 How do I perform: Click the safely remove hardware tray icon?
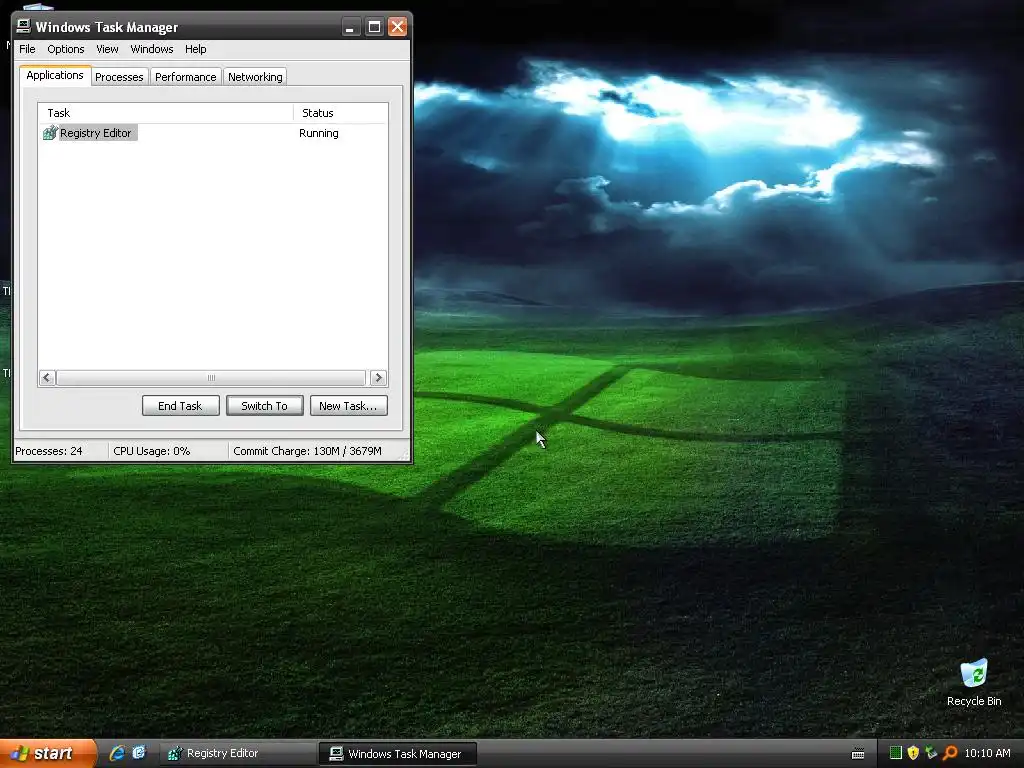pyautogui.click(x=931, y=753)
